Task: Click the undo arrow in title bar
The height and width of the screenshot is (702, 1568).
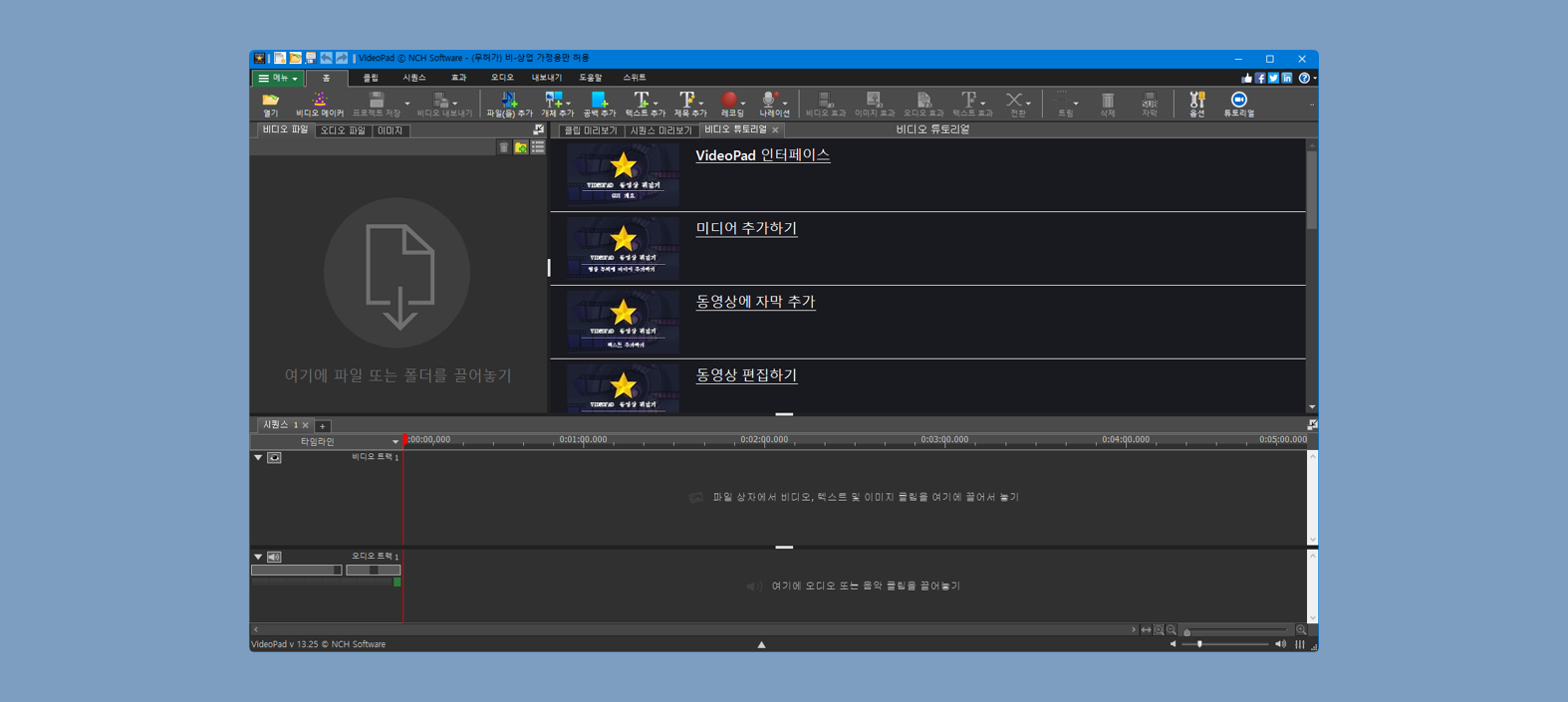Action: click(x=326, y=59)
